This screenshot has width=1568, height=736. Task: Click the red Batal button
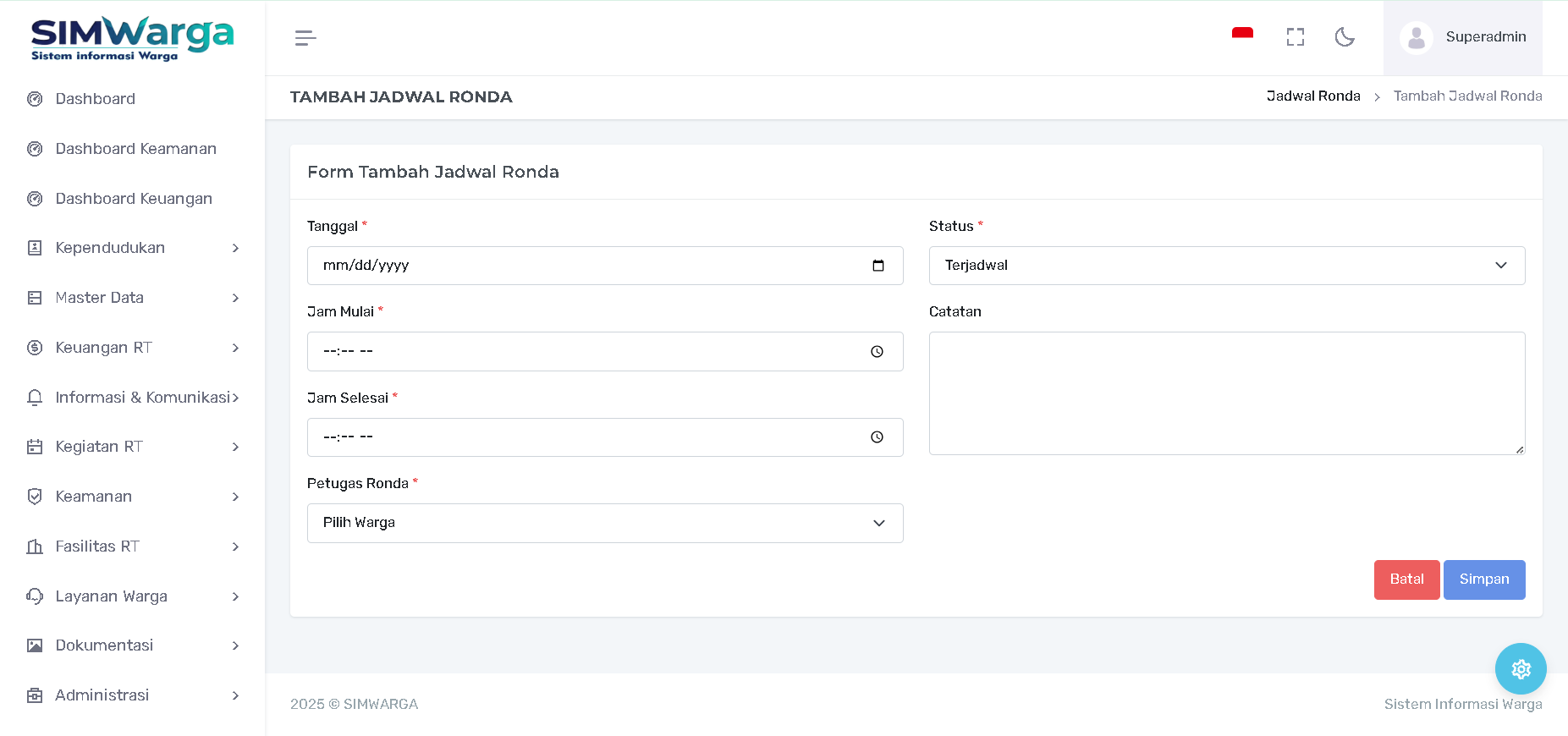[1406, 579]
